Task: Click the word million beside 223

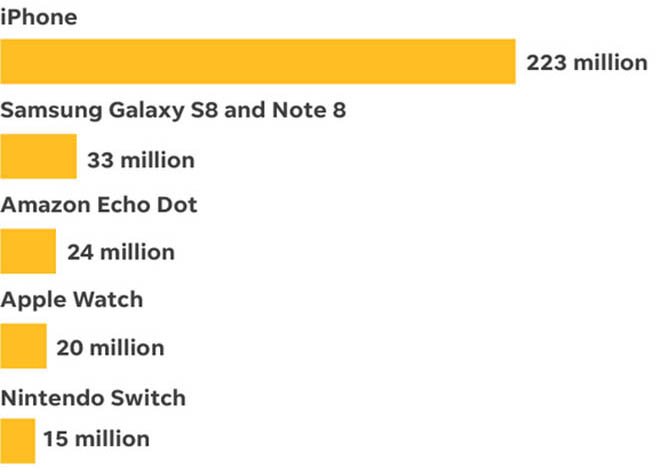Action: click(x=611, y=63)
